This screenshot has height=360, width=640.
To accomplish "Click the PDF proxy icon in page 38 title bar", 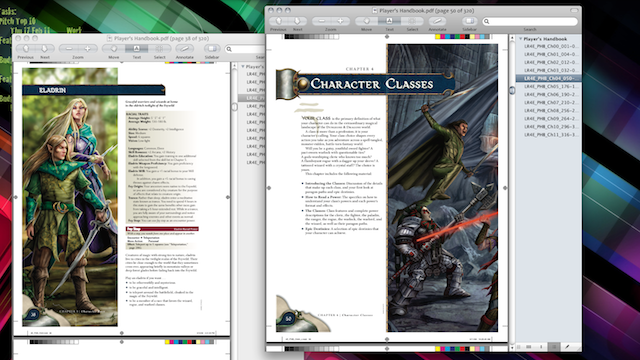I will click(x=109, y=38).
